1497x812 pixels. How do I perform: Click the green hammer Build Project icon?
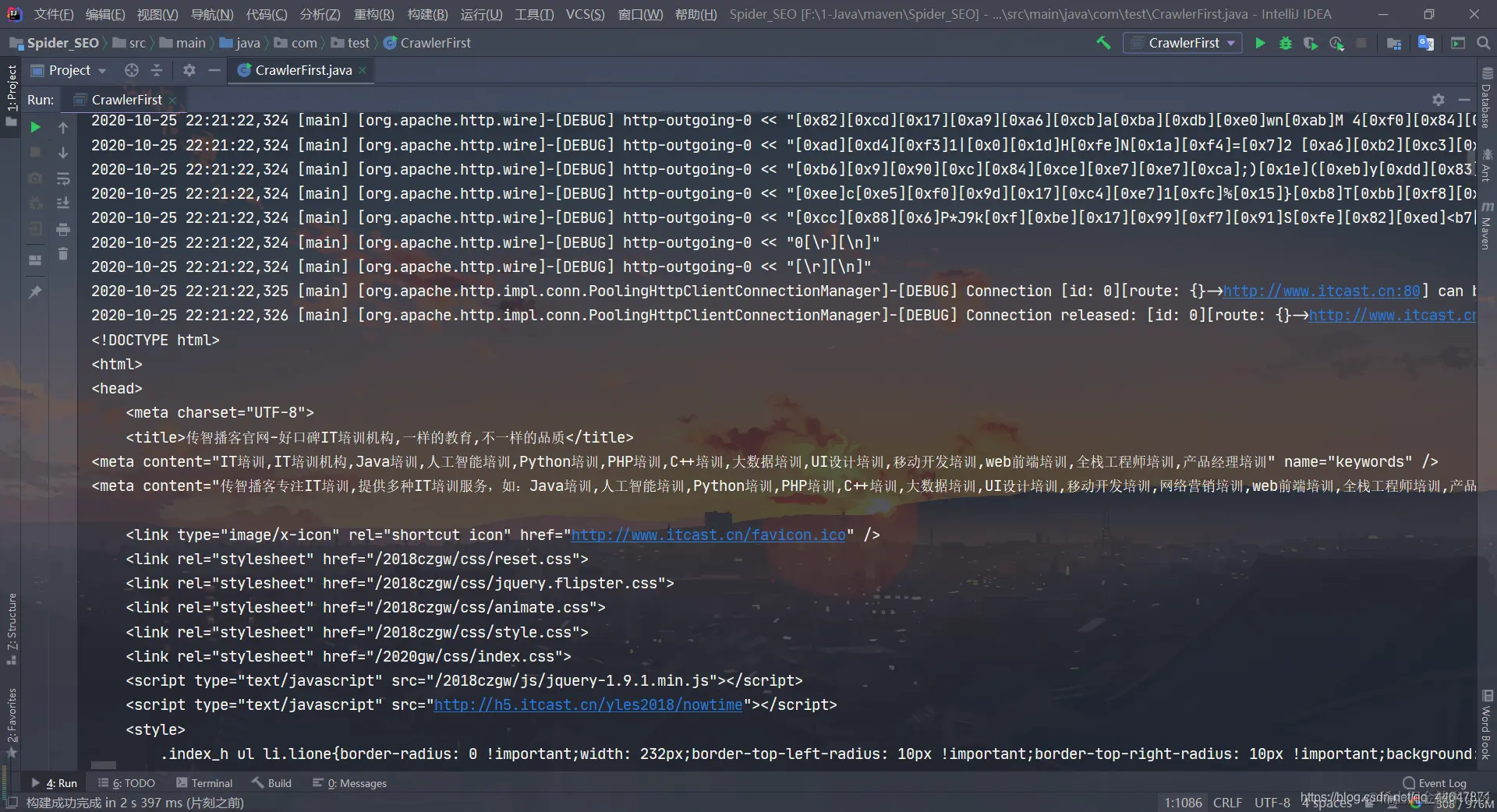(x=1102, y=43)
